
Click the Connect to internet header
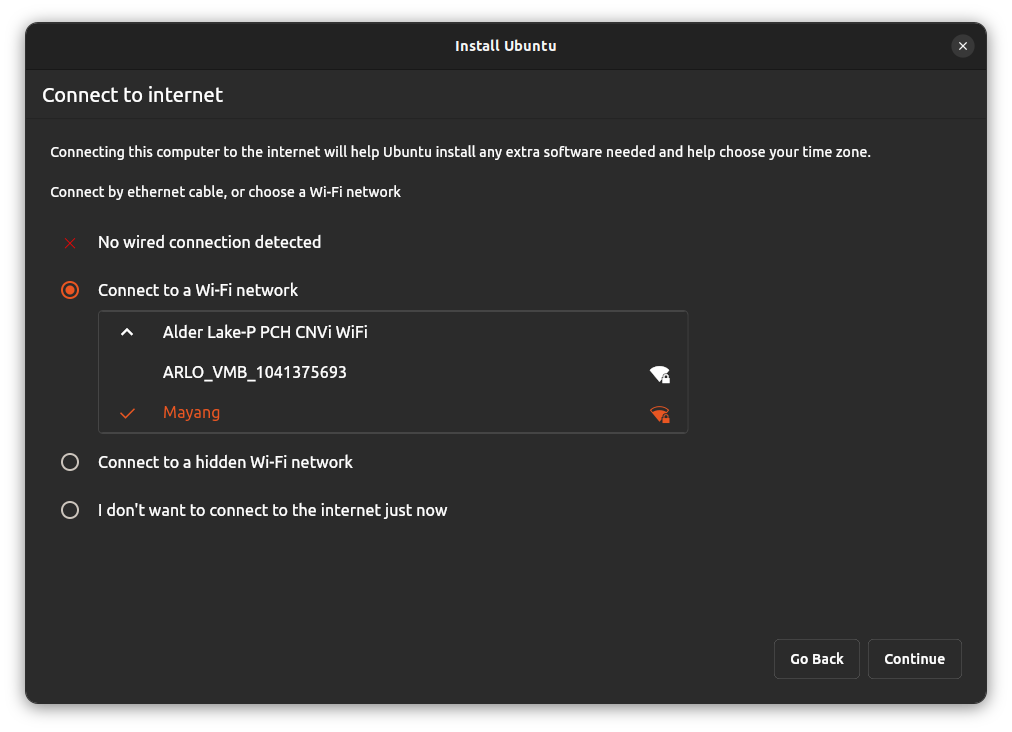pos(132,94)
